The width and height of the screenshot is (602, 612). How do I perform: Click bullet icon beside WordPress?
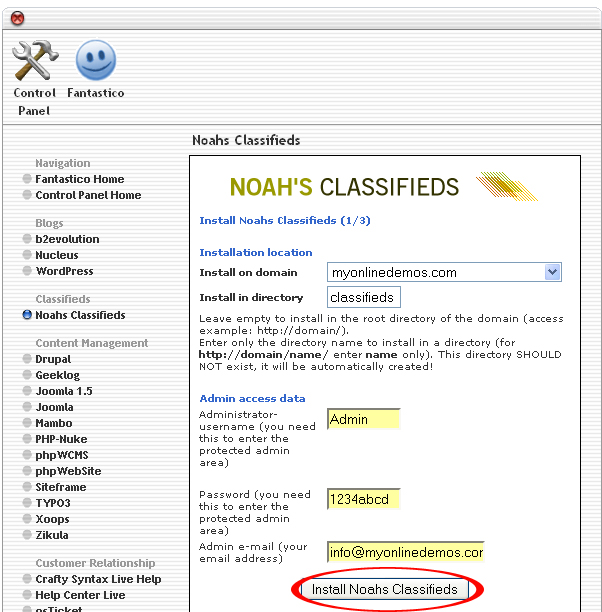tap(27, 270)
